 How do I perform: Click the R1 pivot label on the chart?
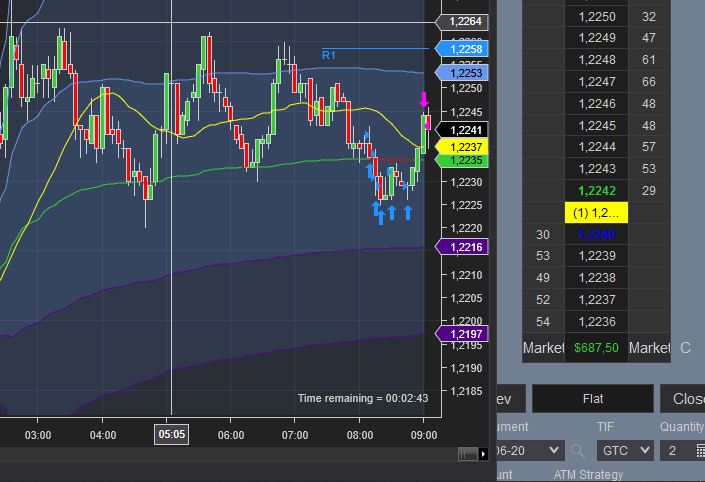329,55
